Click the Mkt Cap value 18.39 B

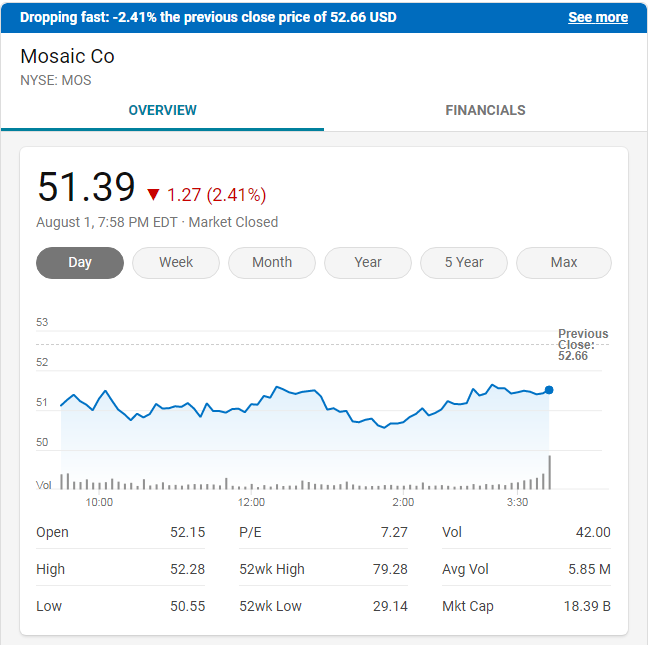[x=587, y=606]
